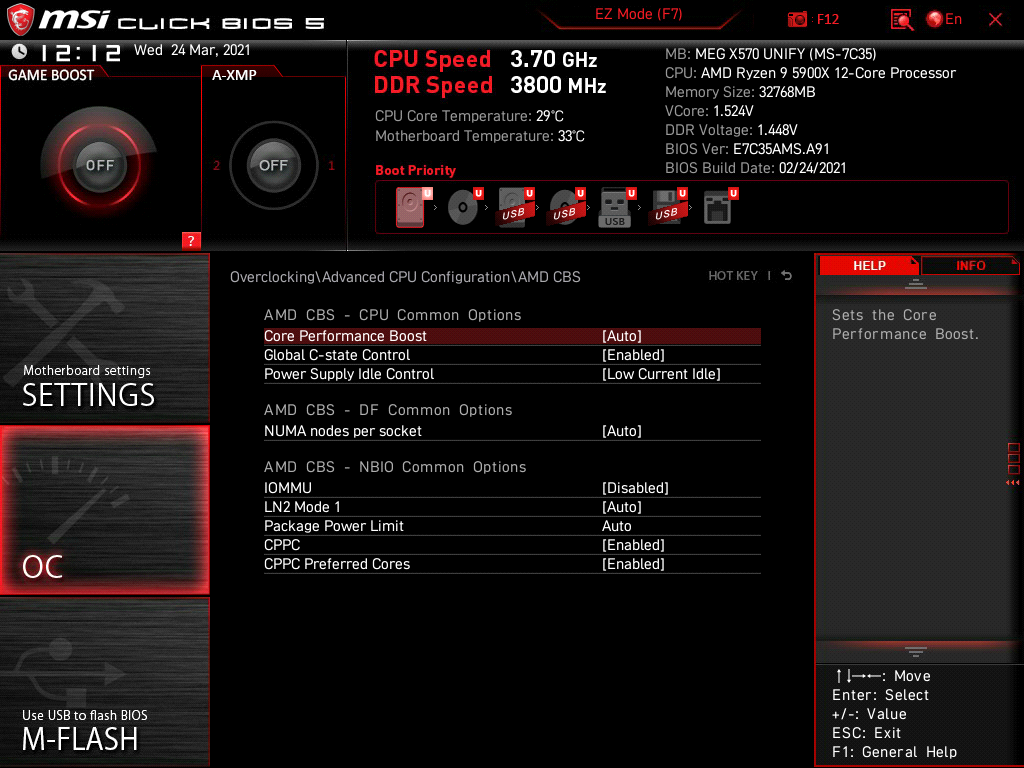This screenshot has height=768, width=1024.
Task: Select the optical disc boot device icon
Action: click(x=464, y=207)
